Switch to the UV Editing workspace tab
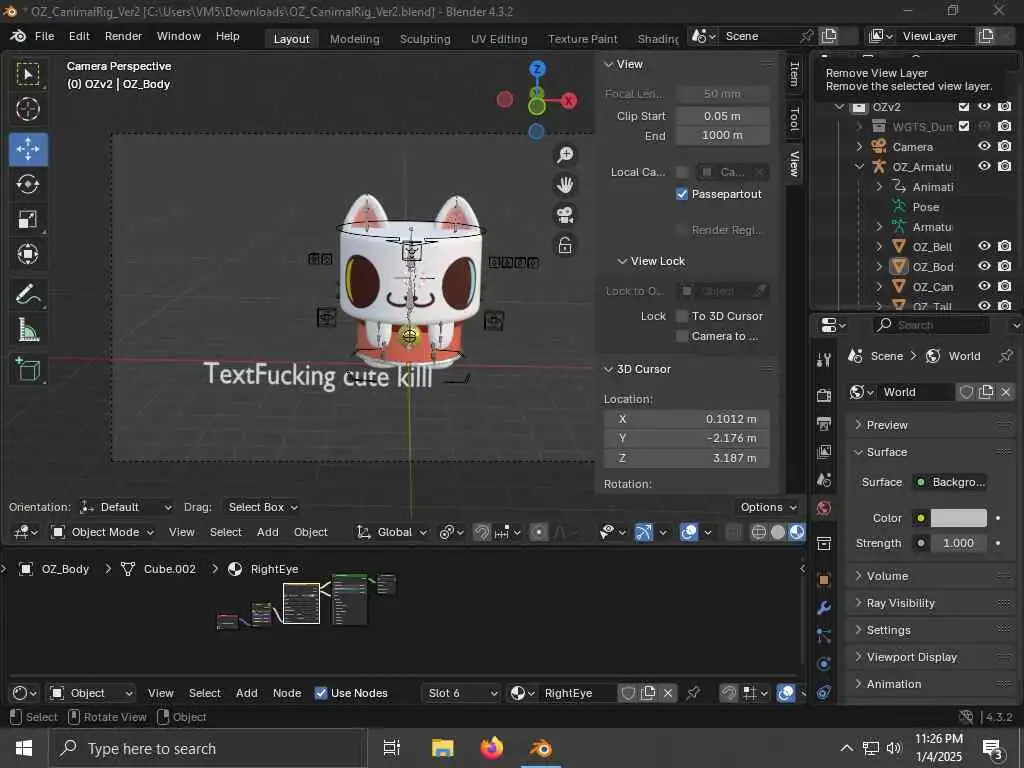 (x=499, y=39)
